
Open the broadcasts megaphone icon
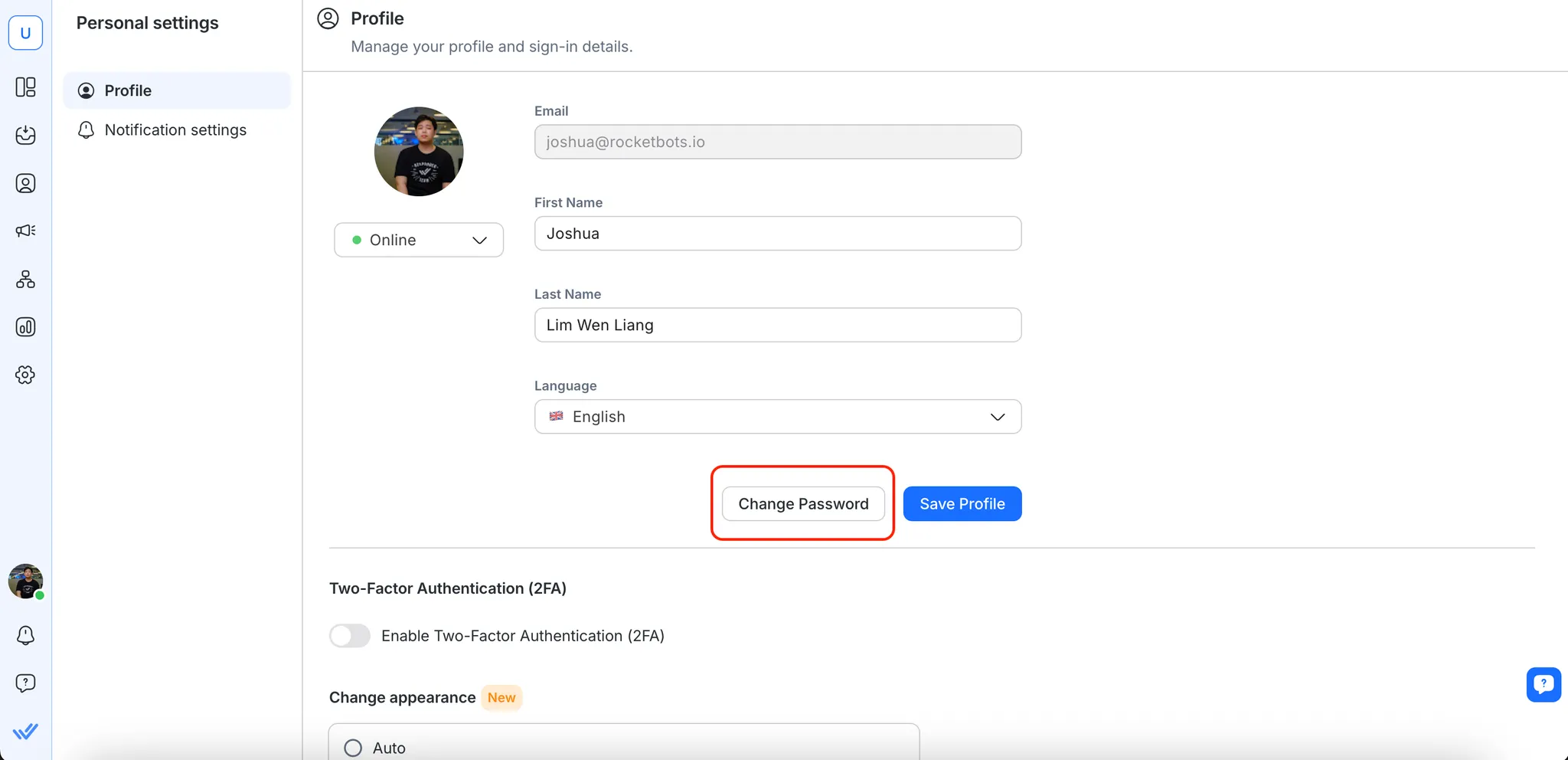pyautogui.click(x=25, y=231)
